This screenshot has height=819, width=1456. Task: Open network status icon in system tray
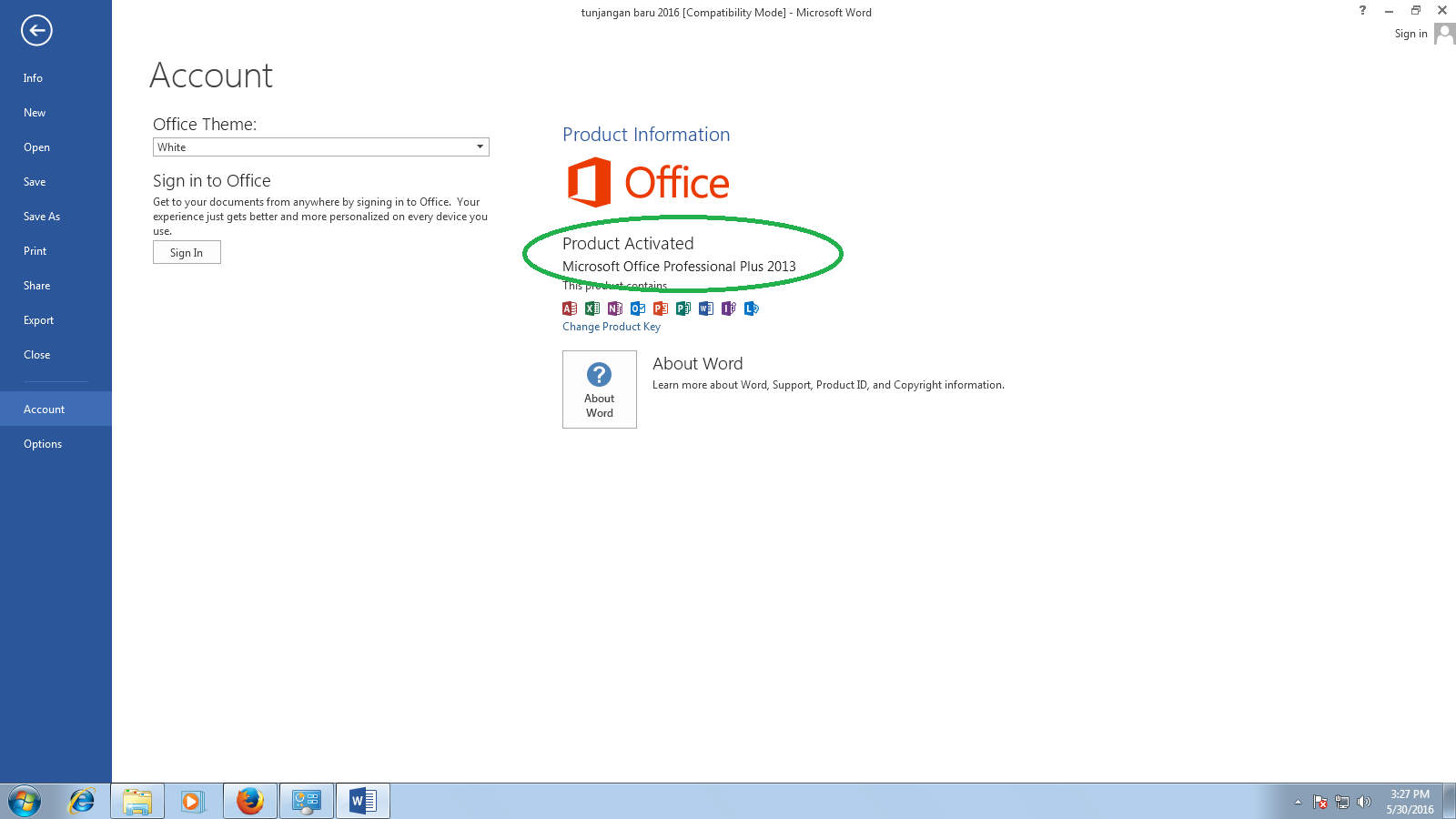1342,802
